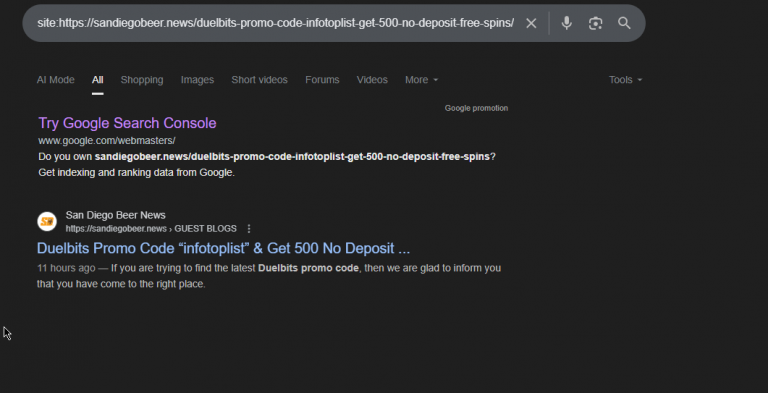
Task: Open Try Google Search Console link
Action: click(127, 123)
